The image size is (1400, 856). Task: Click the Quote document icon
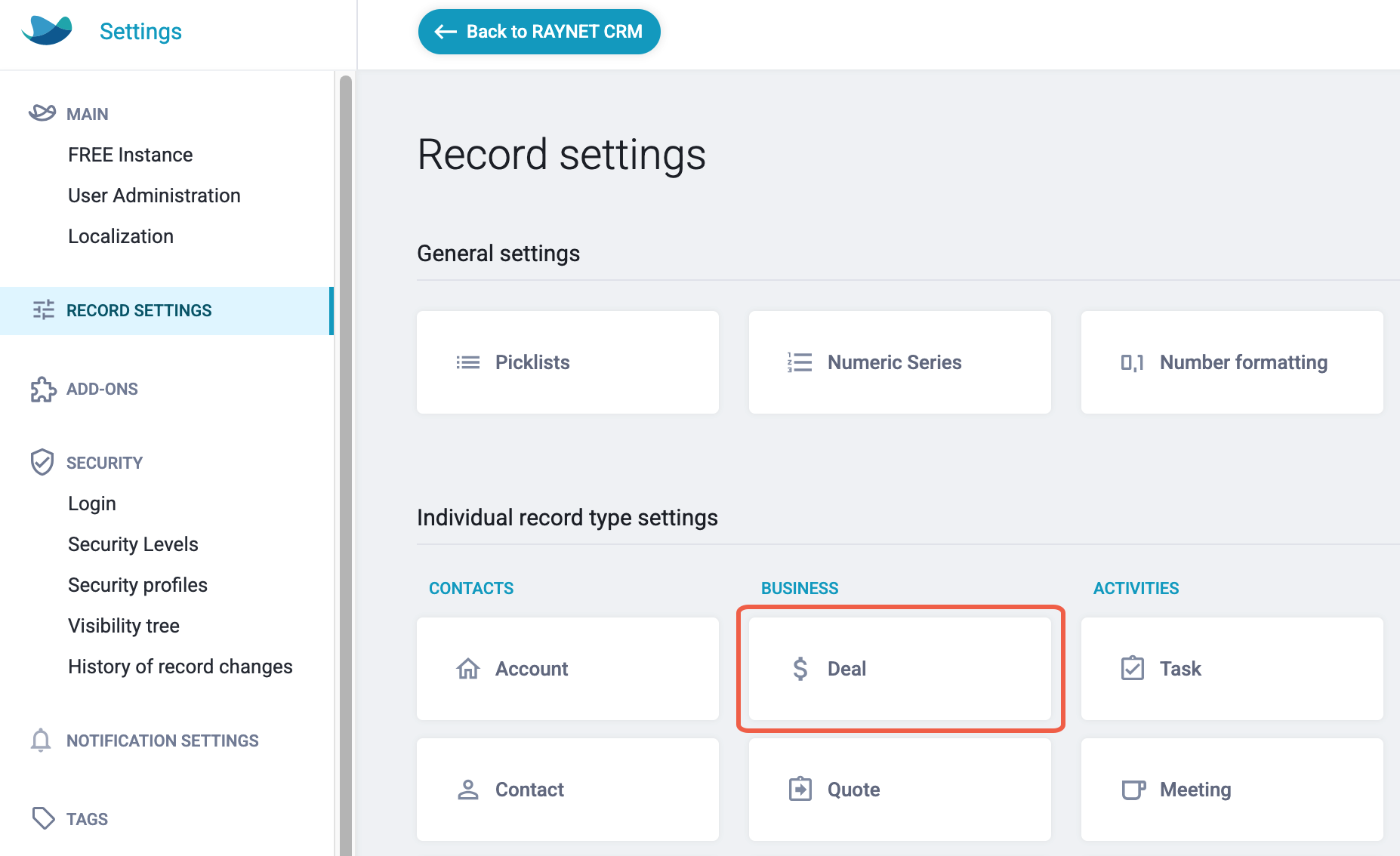click(800, 789)
